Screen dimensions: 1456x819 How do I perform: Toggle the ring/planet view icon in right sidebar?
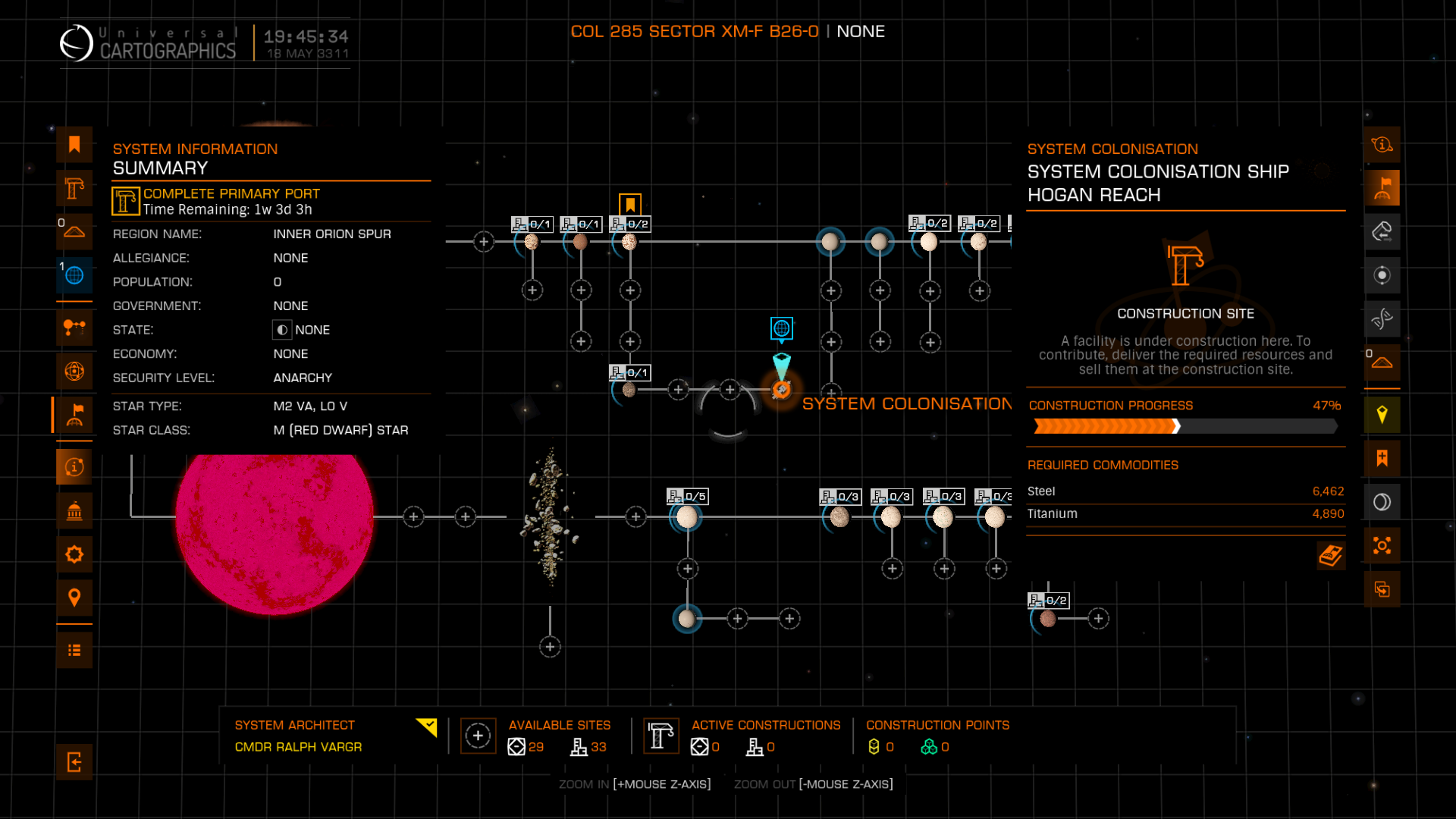(1382, 502)
